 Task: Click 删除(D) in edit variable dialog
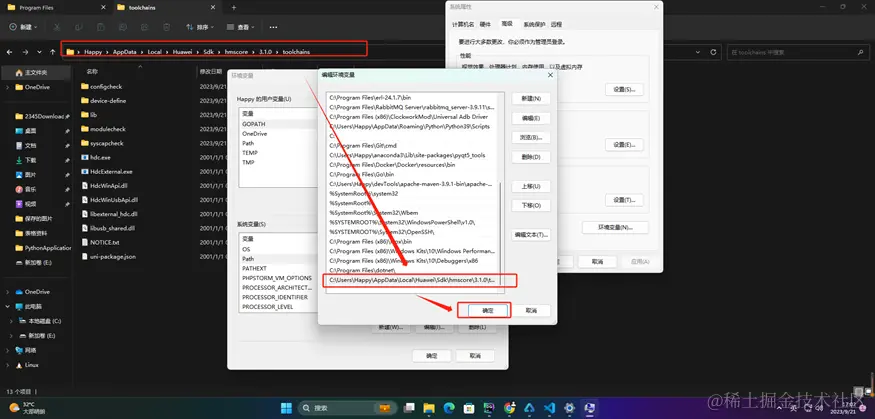coord(531,157)
